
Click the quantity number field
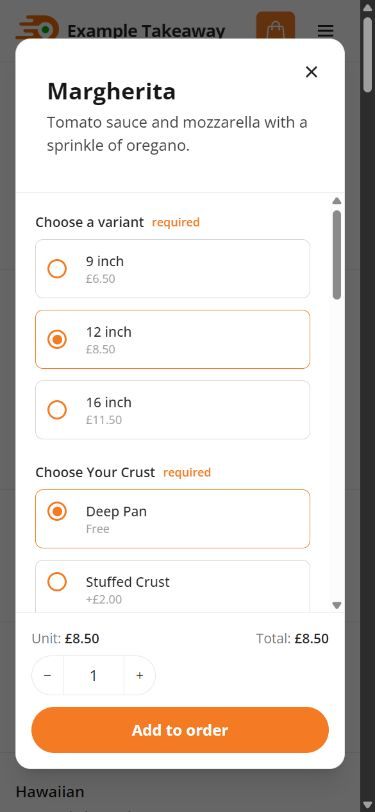[x=94, y=676]
